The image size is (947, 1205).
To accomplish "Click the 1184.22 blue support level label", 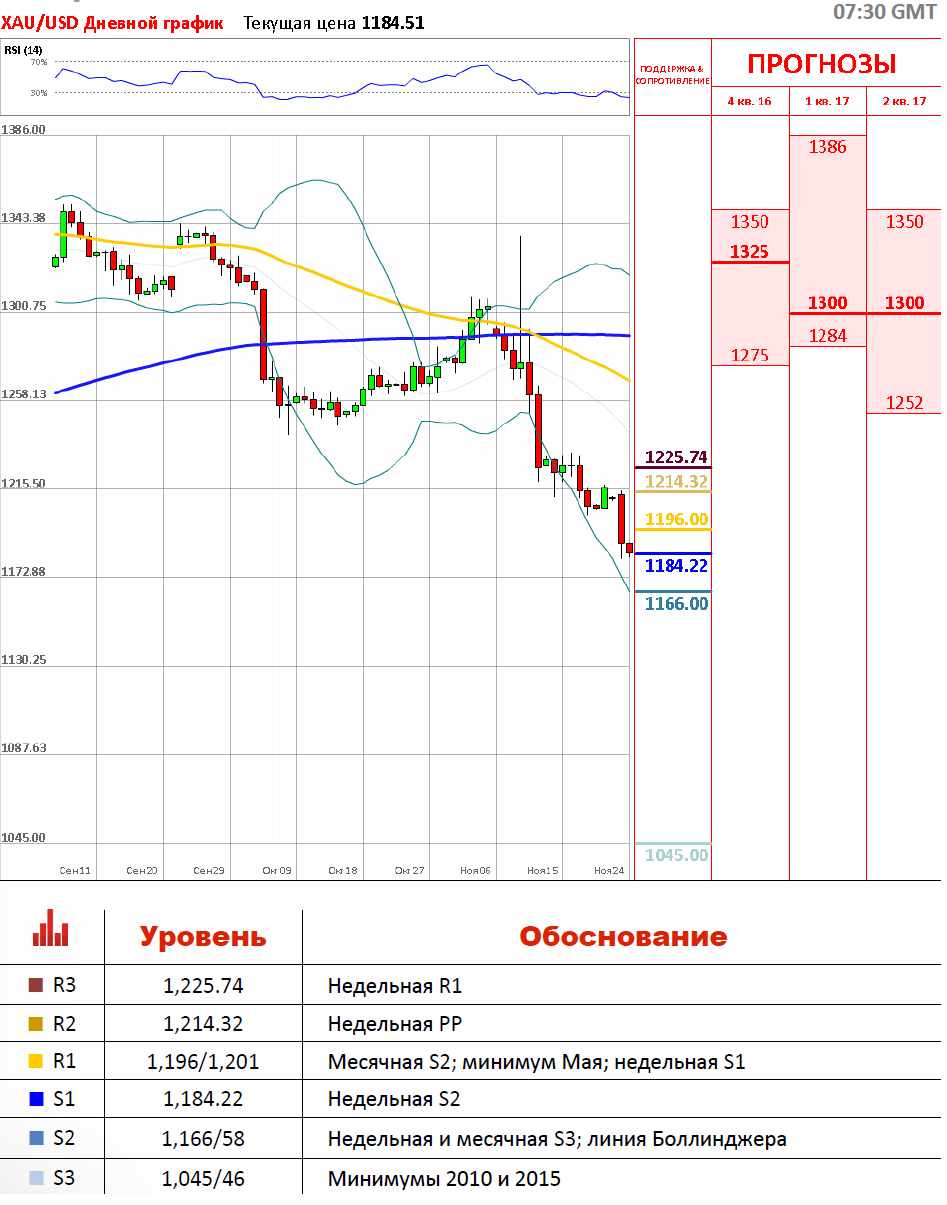I will click(676, 566).
